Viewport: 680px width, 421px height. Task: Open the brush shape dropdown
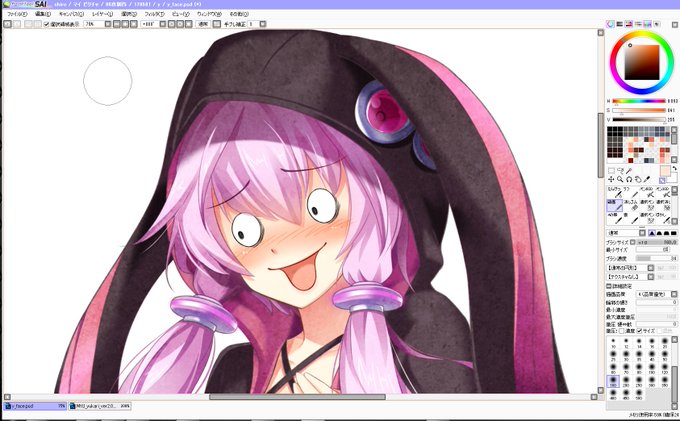(651, 268)
